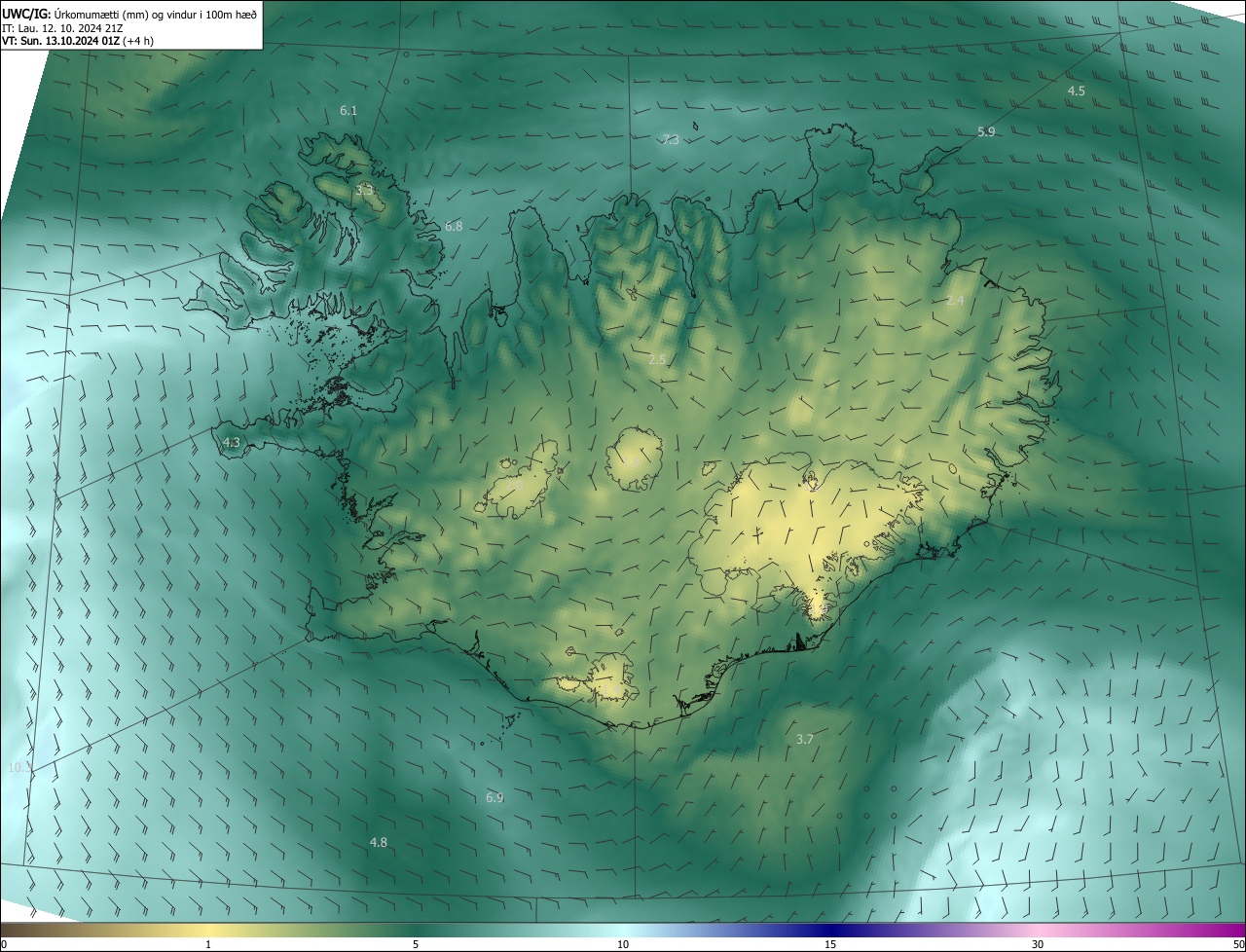The height and width of the screenshot is (952, 1246).
Task: Click the 2.5 value in central north
Action: tap(657, 359)
